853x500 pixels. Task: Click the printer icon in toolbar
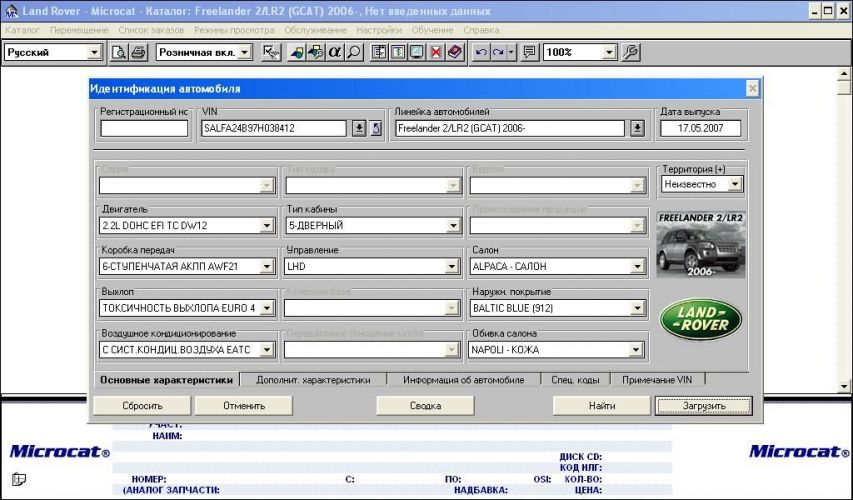(x=138, y=52)
